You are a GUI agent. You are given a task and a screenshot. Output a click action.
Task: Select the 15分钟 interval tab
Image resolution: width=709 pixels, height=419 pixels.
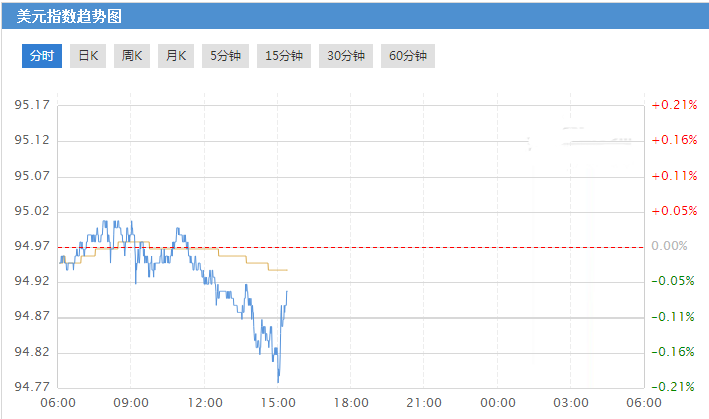click(x=284, y=56)
